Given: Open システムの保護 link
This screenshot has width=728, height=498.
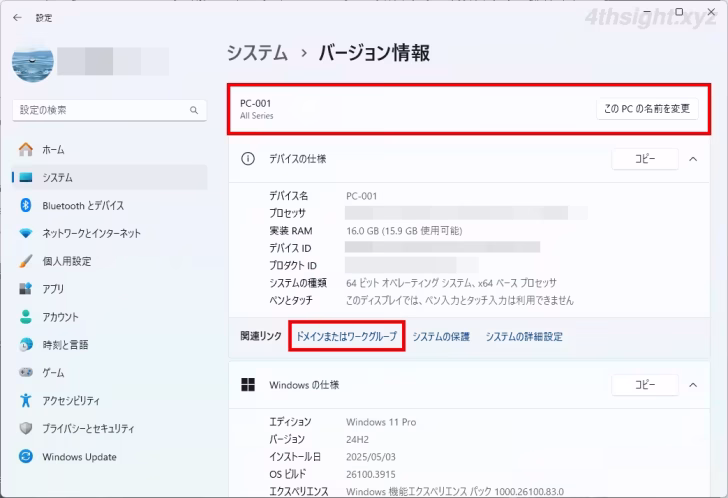Looking at the screenshot, I should 441,336.
